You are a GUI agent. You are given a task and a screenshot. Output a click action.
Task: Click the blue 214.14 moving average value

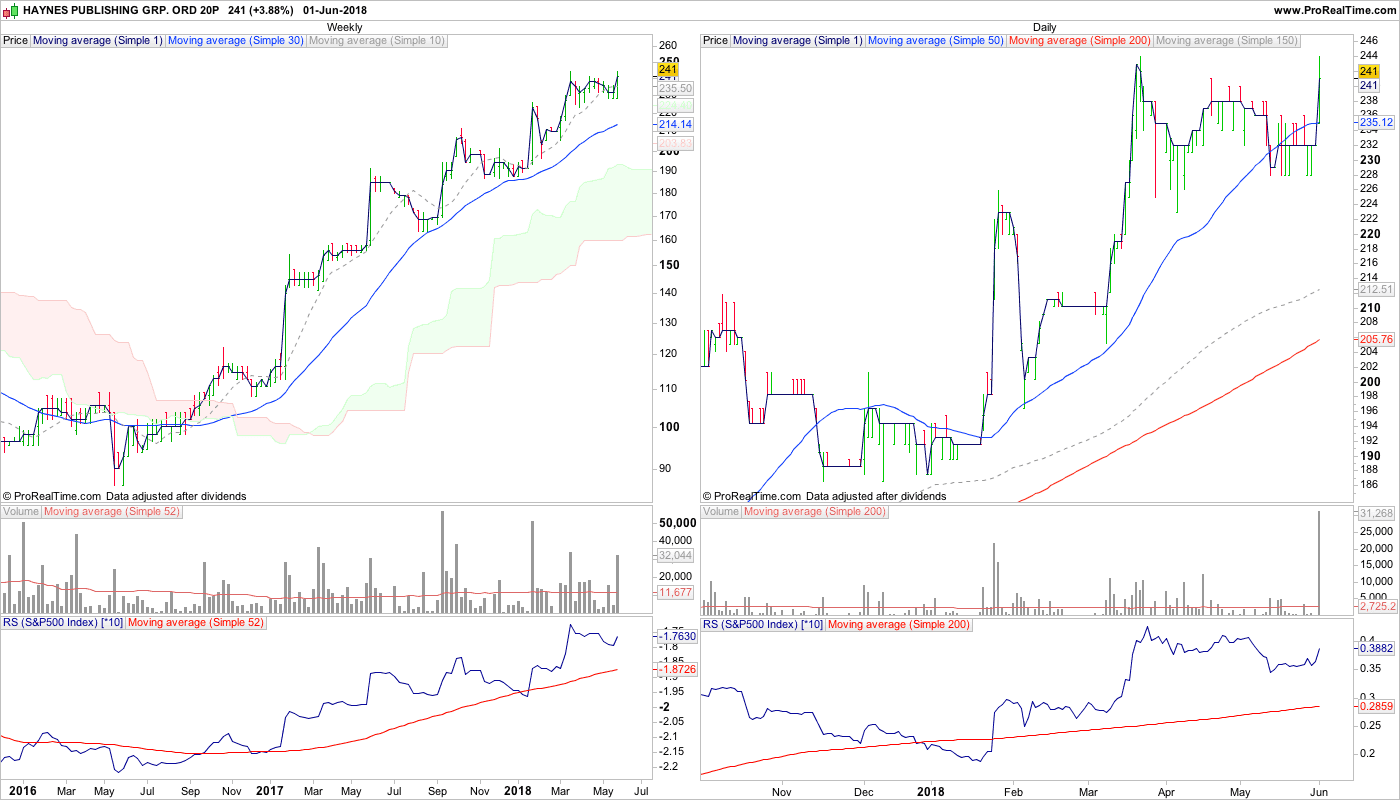[x=675, y=124]
